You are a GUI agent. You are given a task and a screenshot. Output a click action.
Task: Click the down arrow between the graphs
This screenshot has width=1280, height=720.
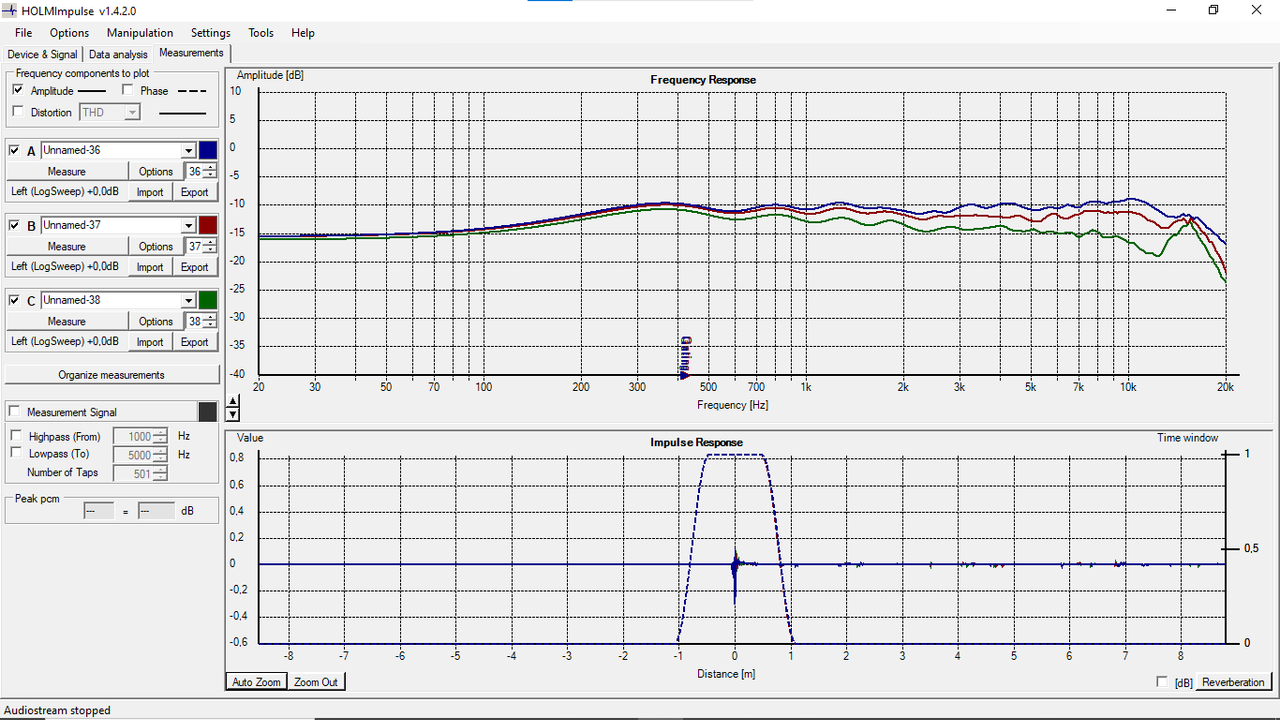click(x=233, y=413)
